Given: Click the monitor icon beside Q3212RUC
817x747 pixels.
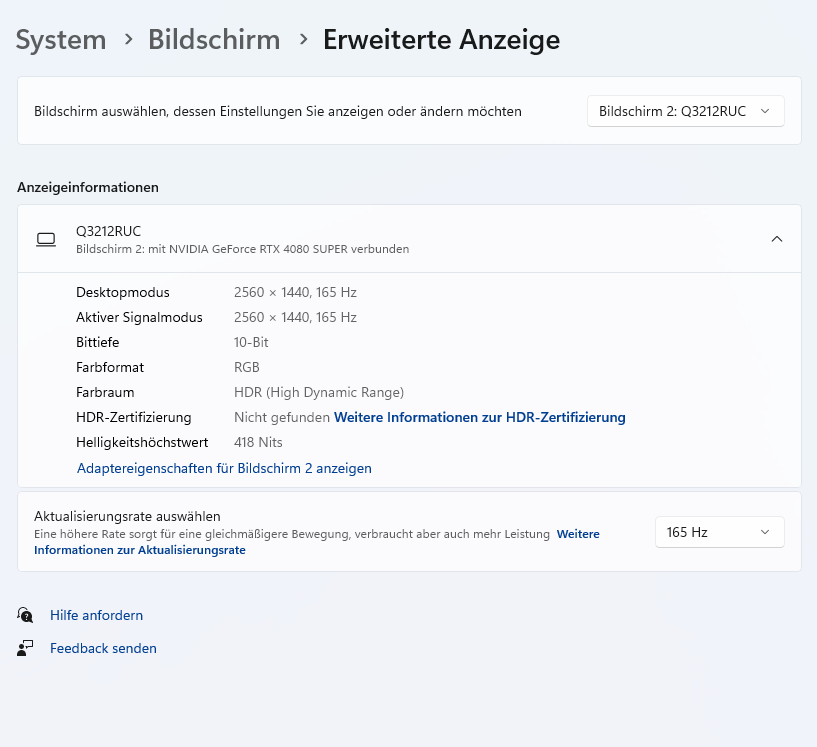Looking at the screenshot, I should 45,239.
